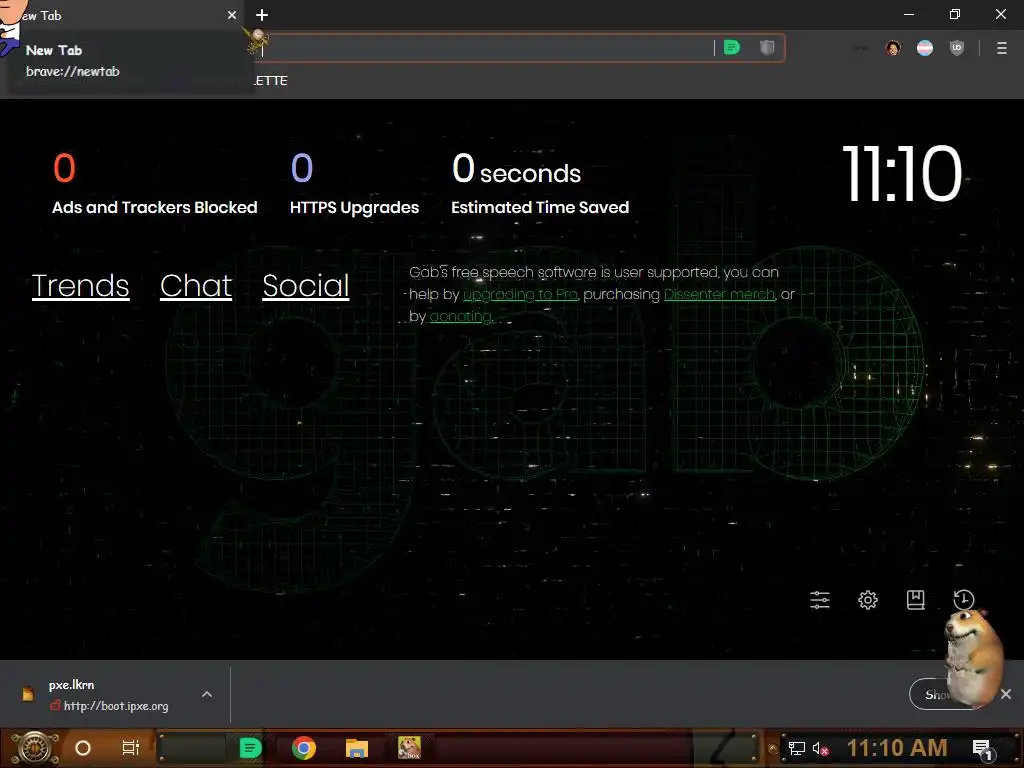Click the striped flag extension icon
The height and width of the screenshot is (768, 1024).
click(x=925, y=48)
